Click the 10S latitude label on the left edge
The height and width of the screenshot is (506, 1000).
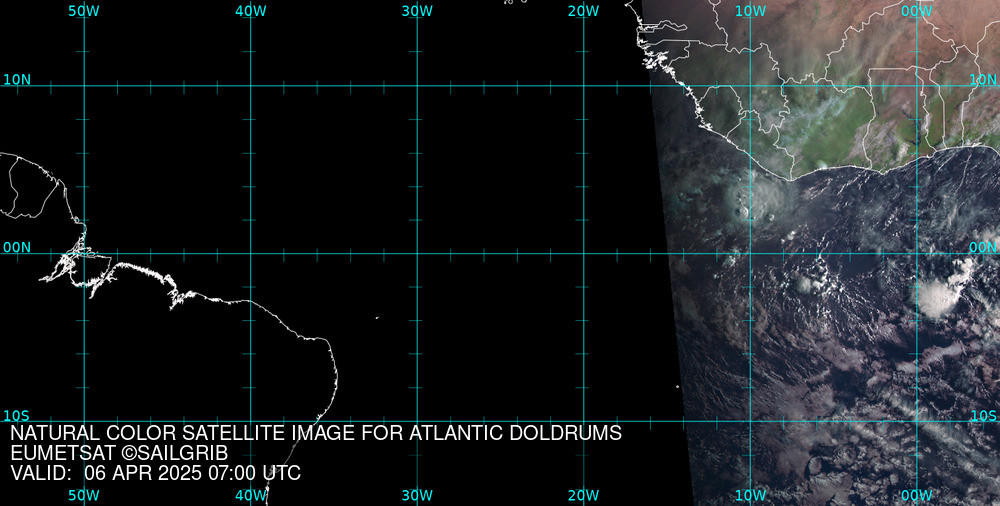(x=17, y=416)
